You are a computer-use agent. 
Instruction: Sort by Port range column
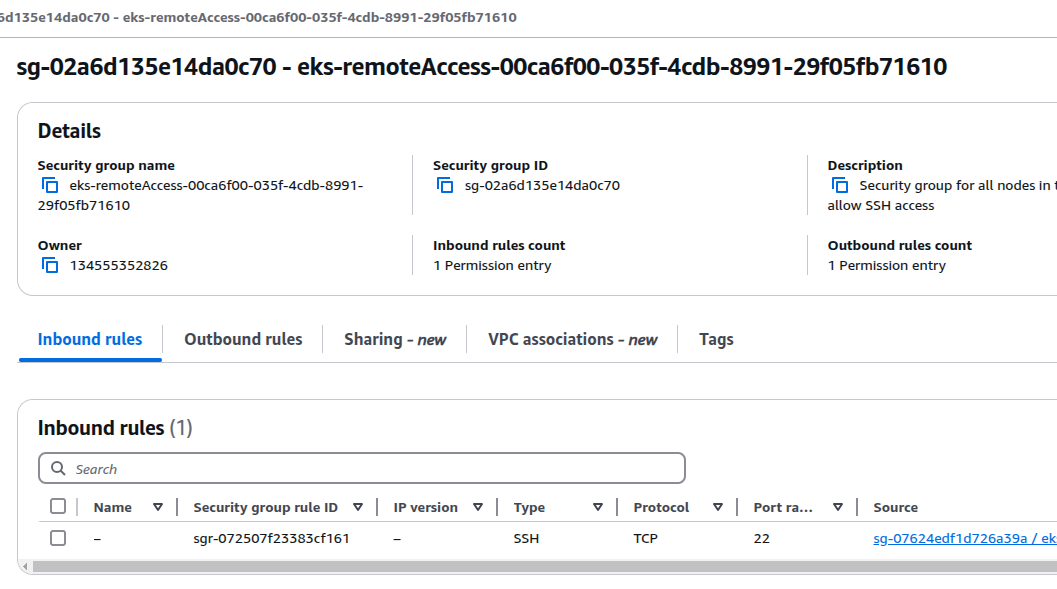(838, 507)
